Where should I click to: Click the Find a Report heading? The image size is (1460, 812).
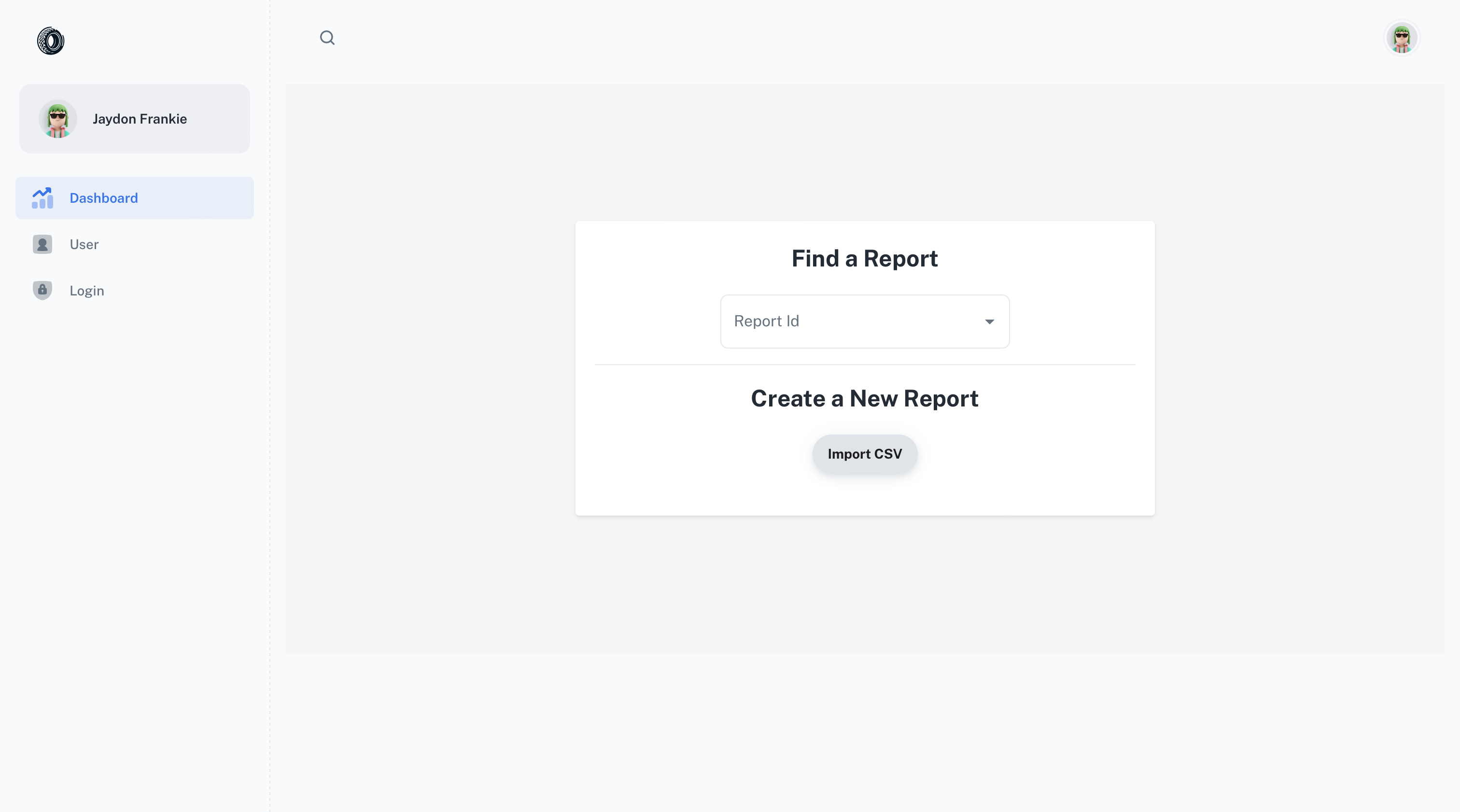tap(864, 258)
